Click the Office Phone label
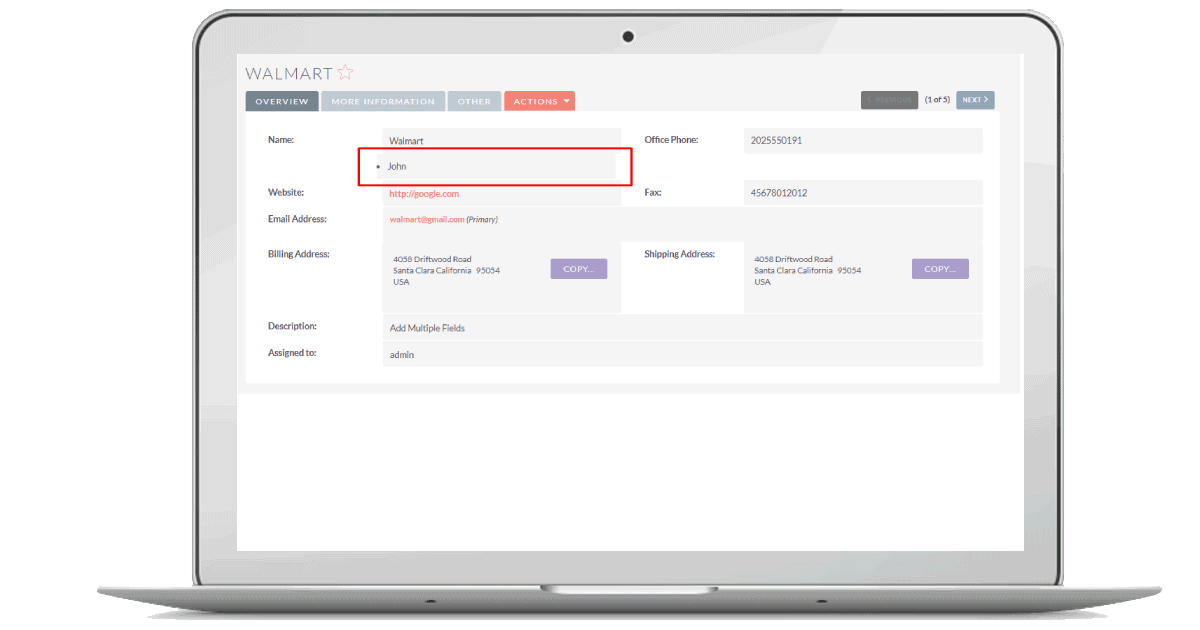This screenshot has height=630, width=1200. coord(671,140)
